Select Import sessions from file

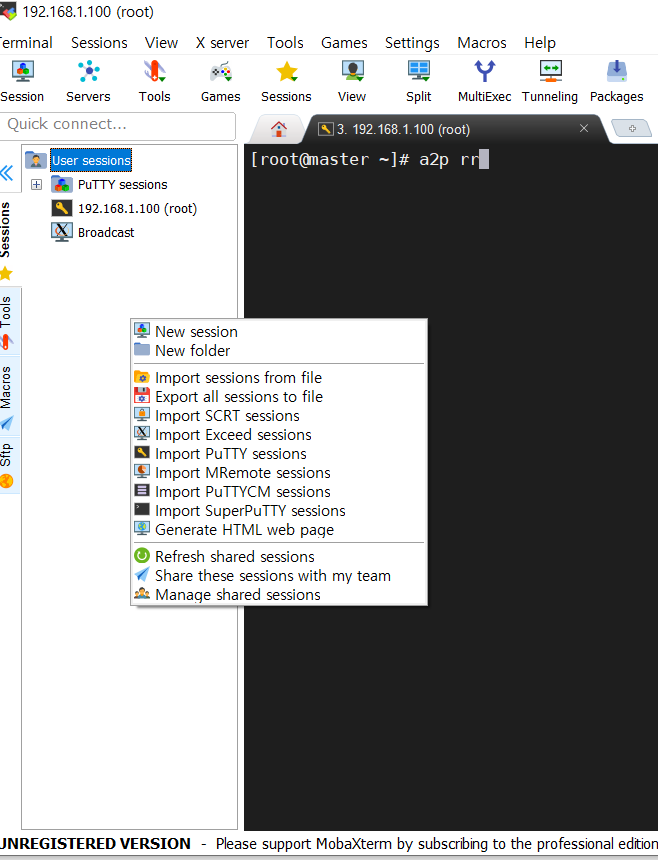click(279, 378)
